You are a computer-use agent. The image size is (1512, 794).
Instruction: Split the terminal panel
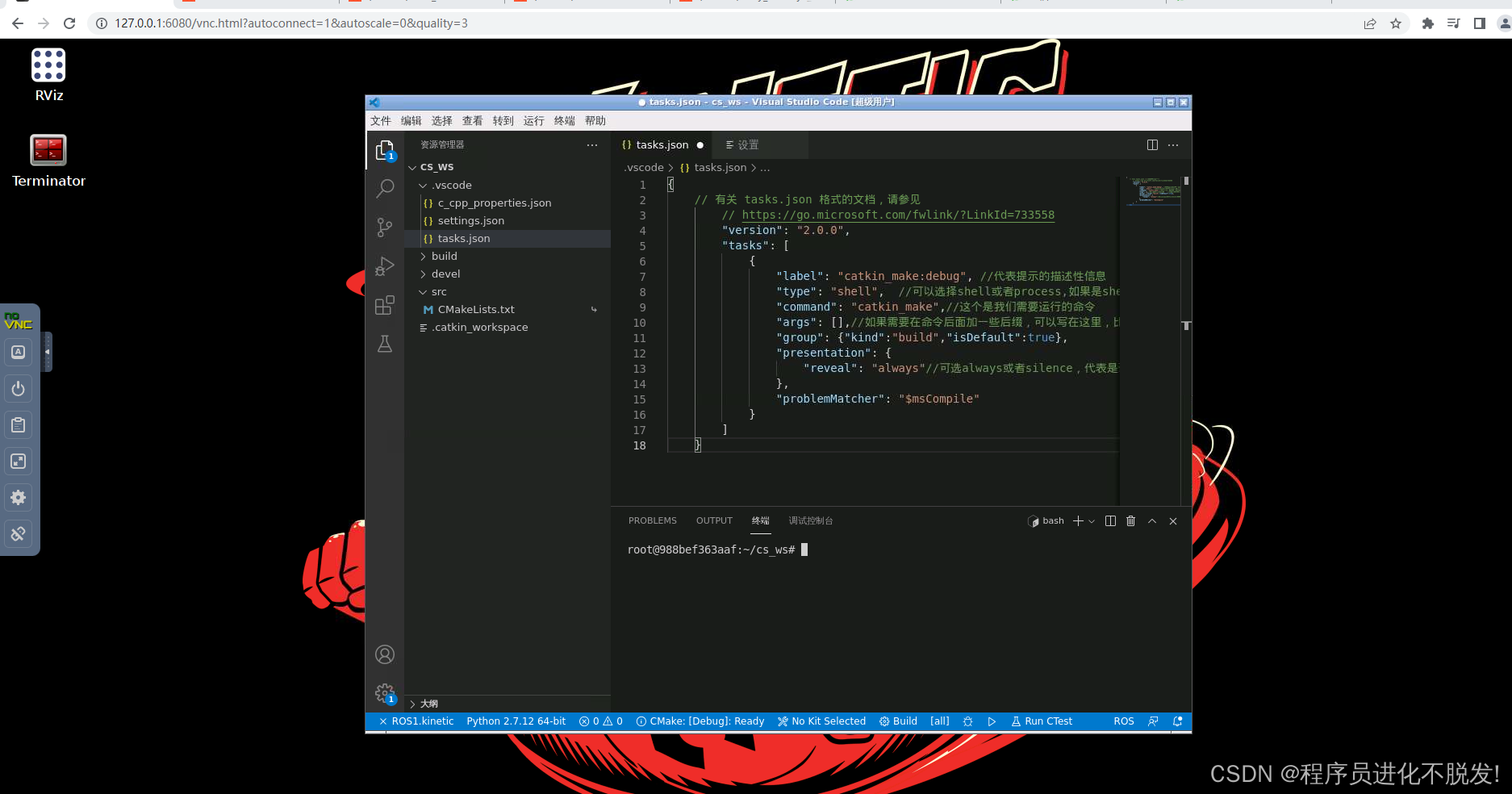pos(1110,521)
